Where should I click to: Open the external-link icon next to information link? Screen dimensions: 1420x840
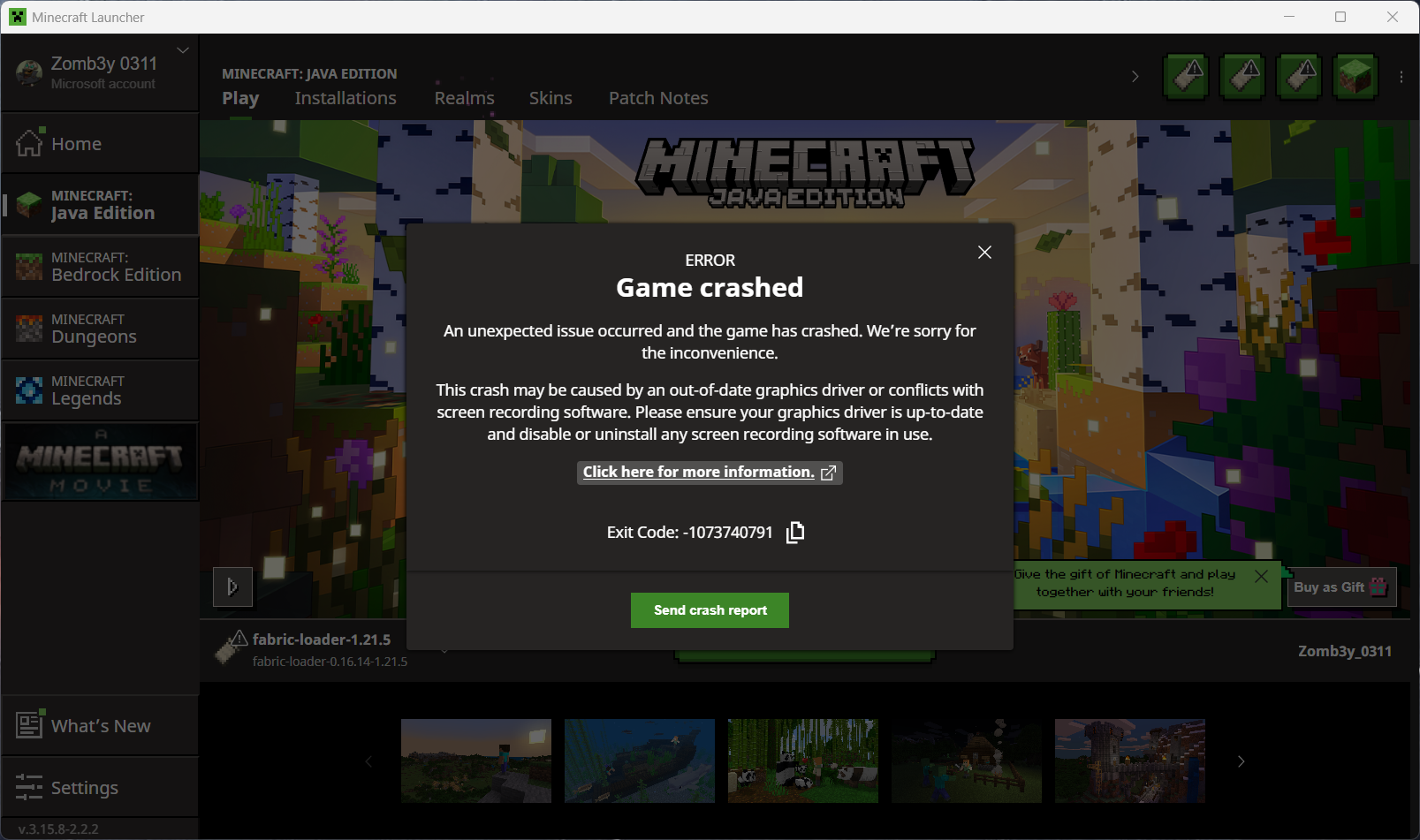[x=828, y=473]
